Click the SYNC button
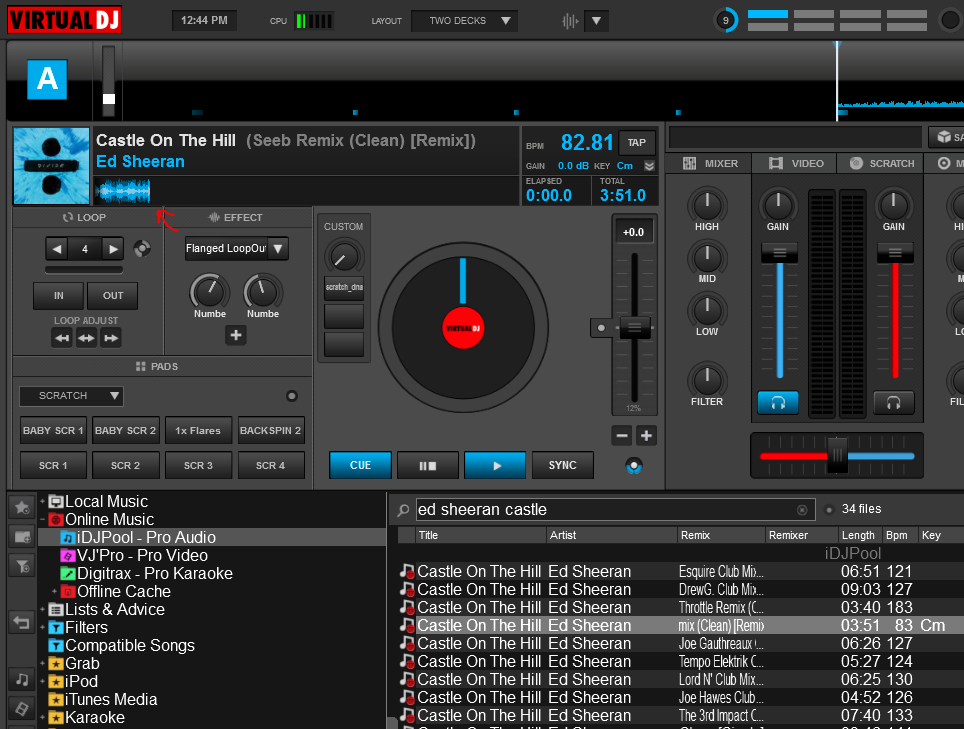This screenshot has width=964, height=729. (x=563, y=465)
